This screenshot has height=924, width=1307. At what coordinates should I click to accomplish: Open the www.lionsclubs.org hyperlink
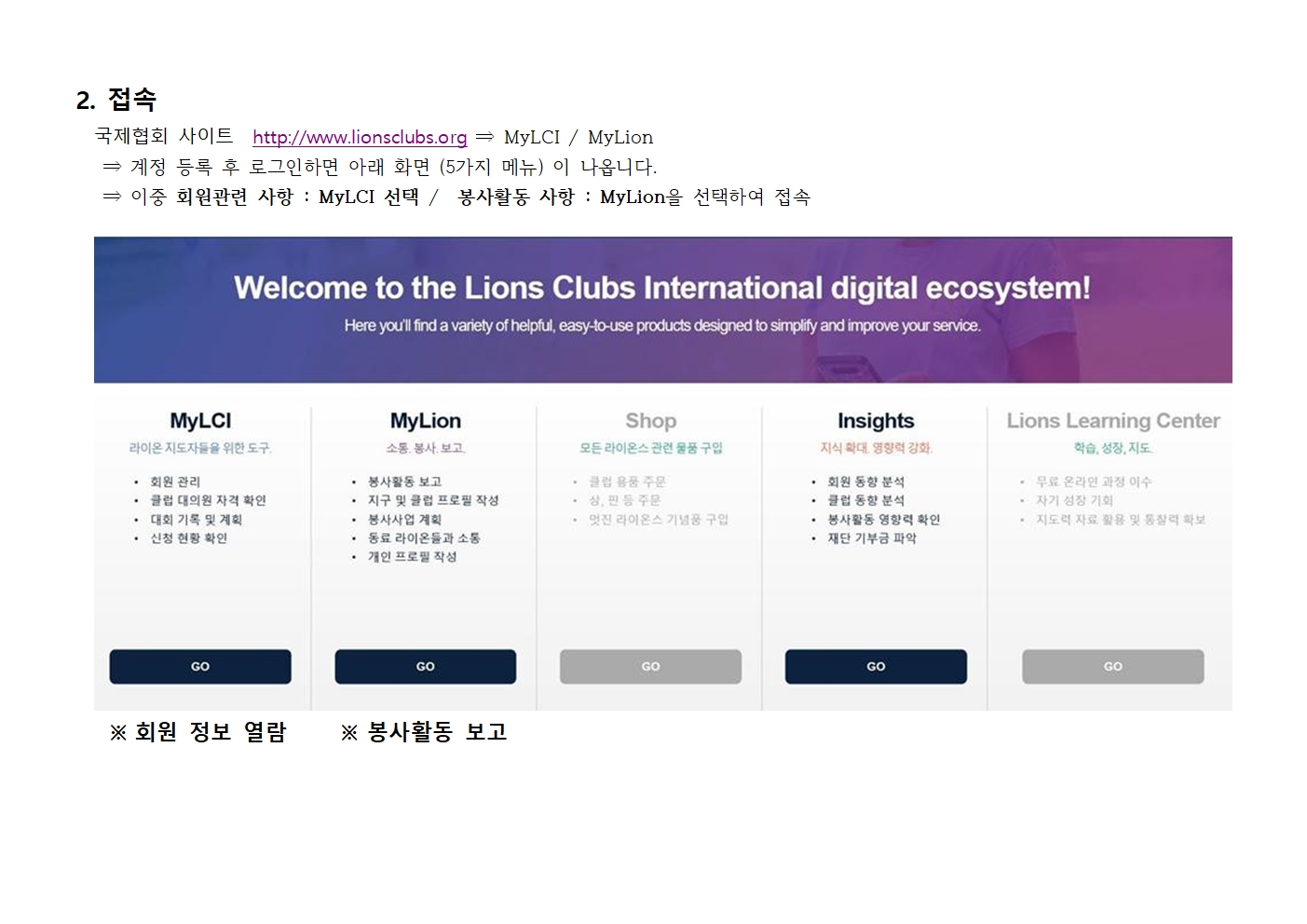click(x=360, y=138)
